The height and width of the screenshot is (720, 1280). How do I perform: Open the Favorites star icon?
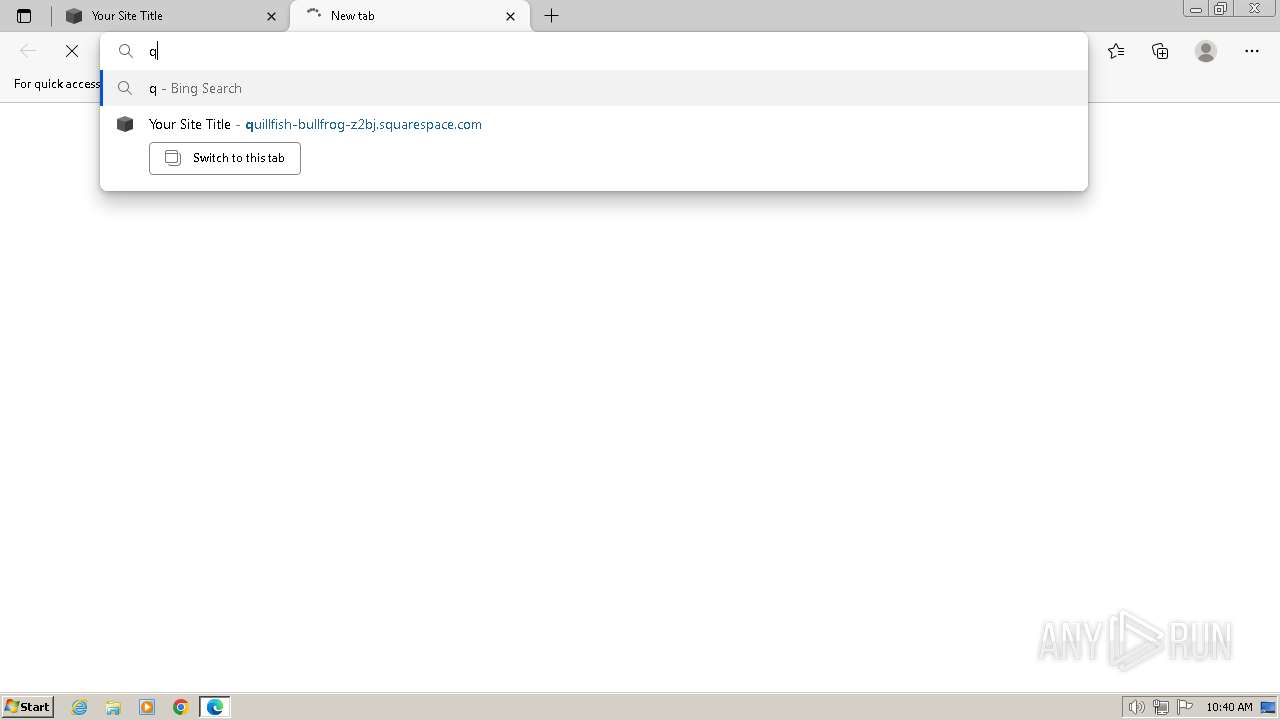tap(1116, 51)
